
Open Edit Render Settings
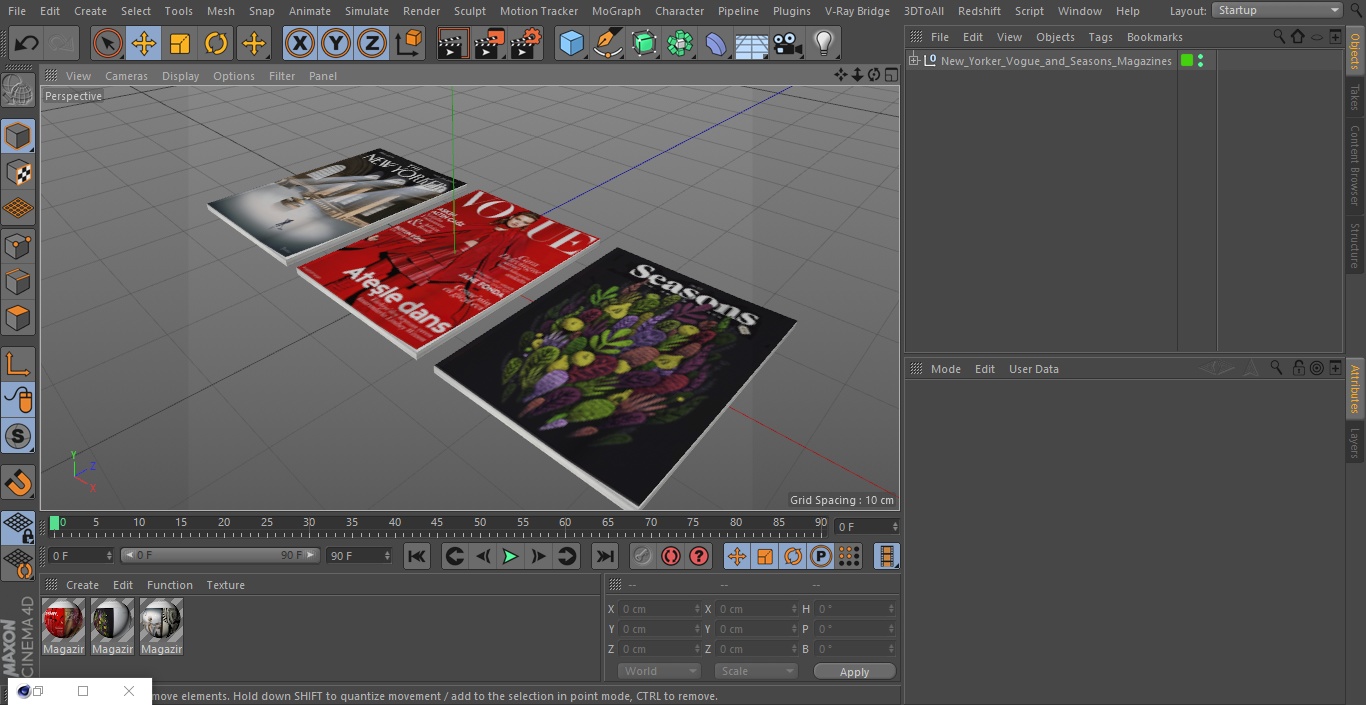526,43
